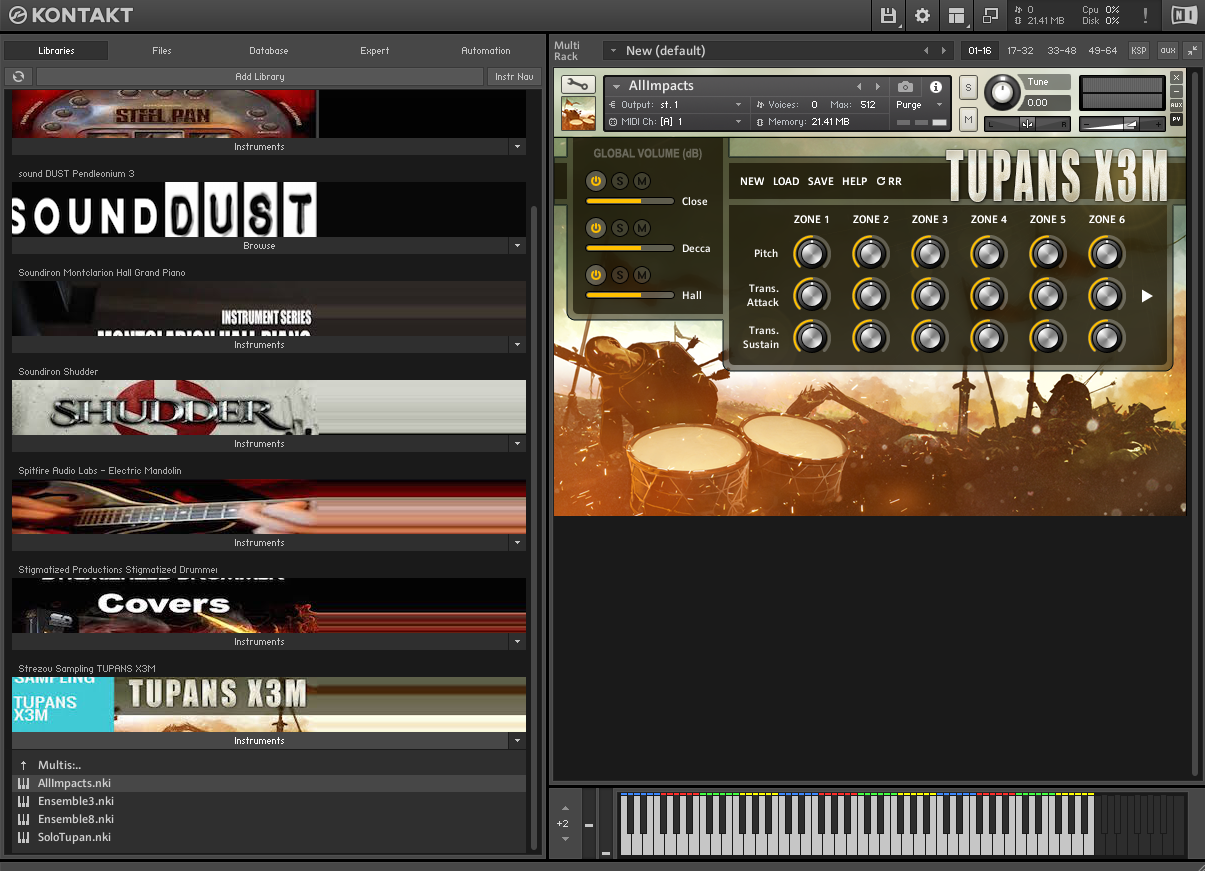Open the snapshot camera view

pyautogui.click(x=905, y=87)
